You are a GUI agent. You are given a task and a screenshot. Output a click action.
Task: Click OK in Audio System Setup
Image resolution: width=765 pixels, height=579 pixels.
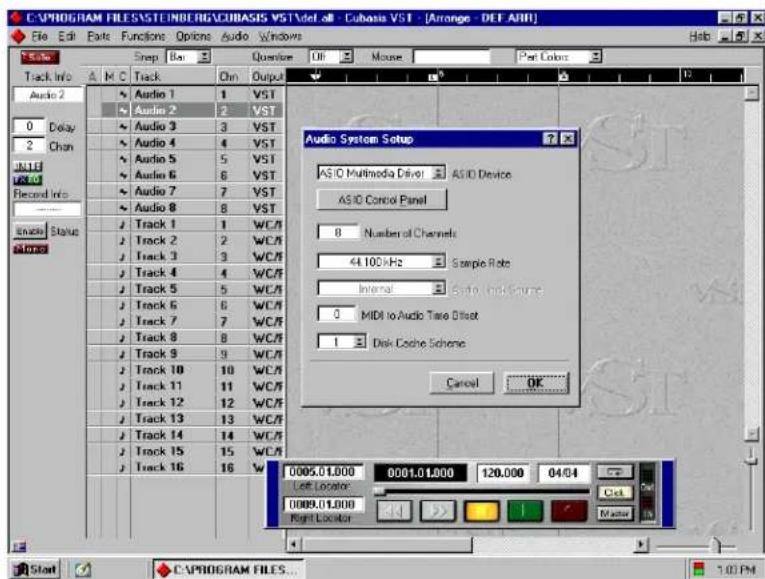536,383
